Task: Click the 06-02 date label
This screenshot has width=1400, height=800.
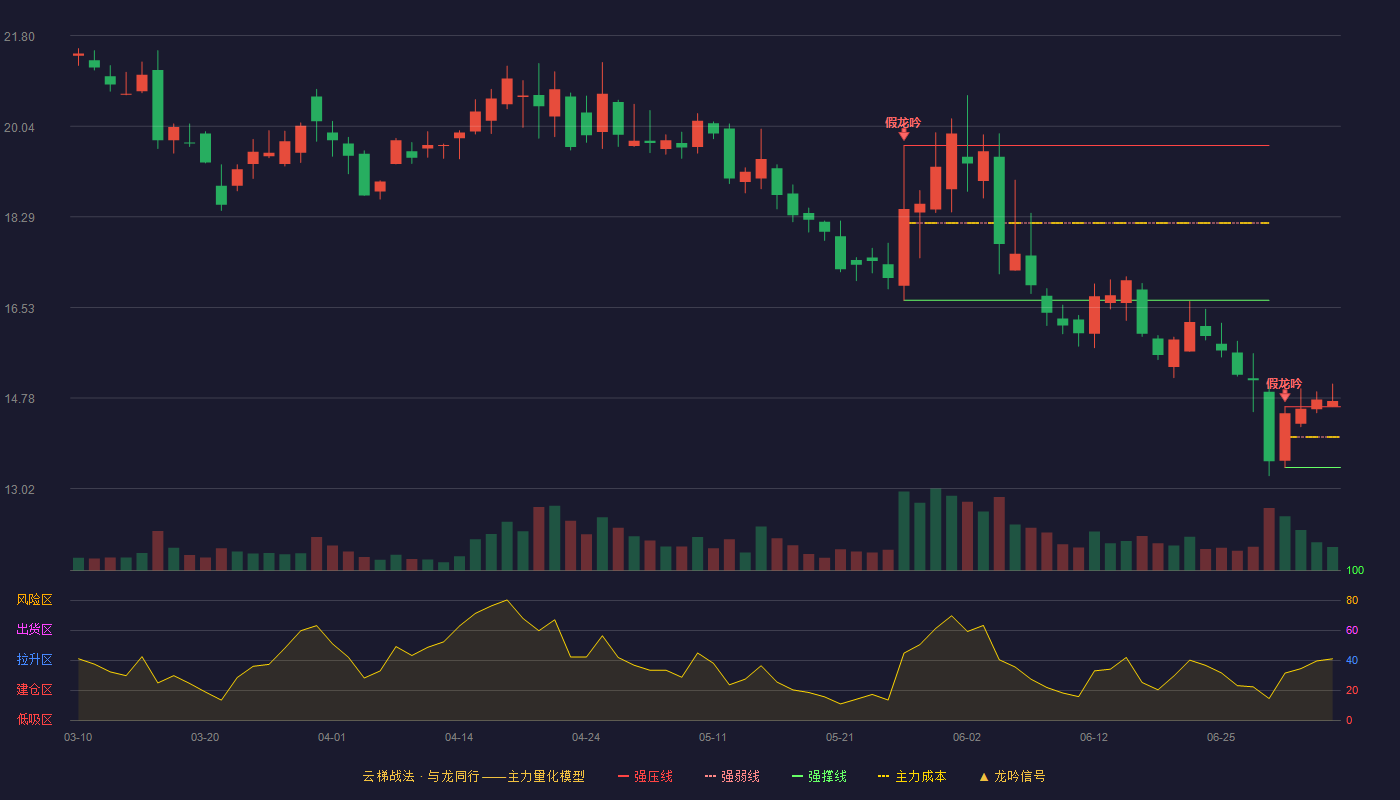Action: tap(967, 737)
